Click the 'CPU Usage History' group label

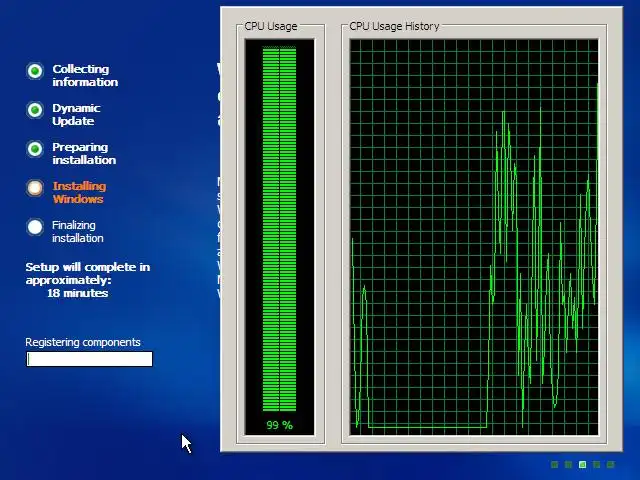pyautogui.click(x=394, y=26)
